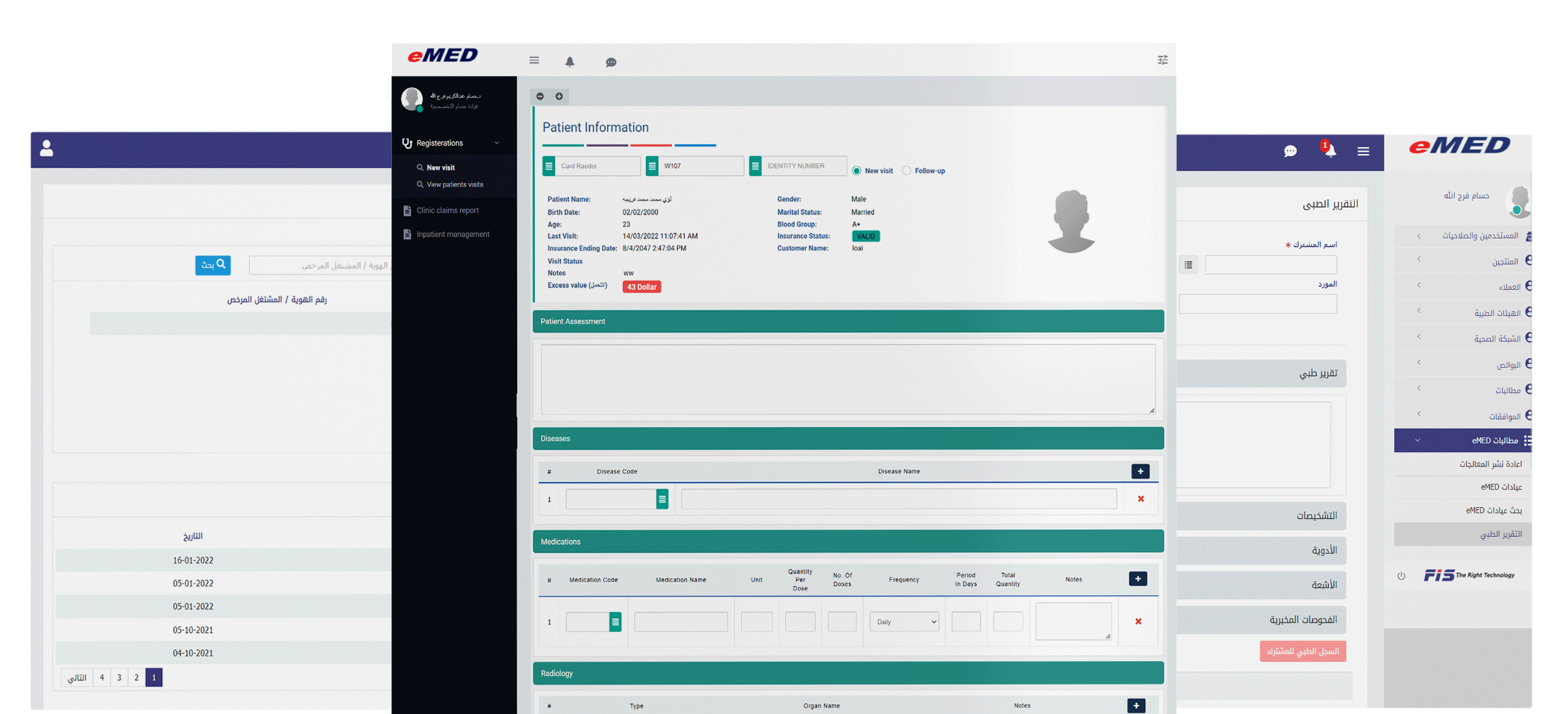
Task: Go to page 2 in pagination
Action: pyautogui.click(x=137, y=677)
